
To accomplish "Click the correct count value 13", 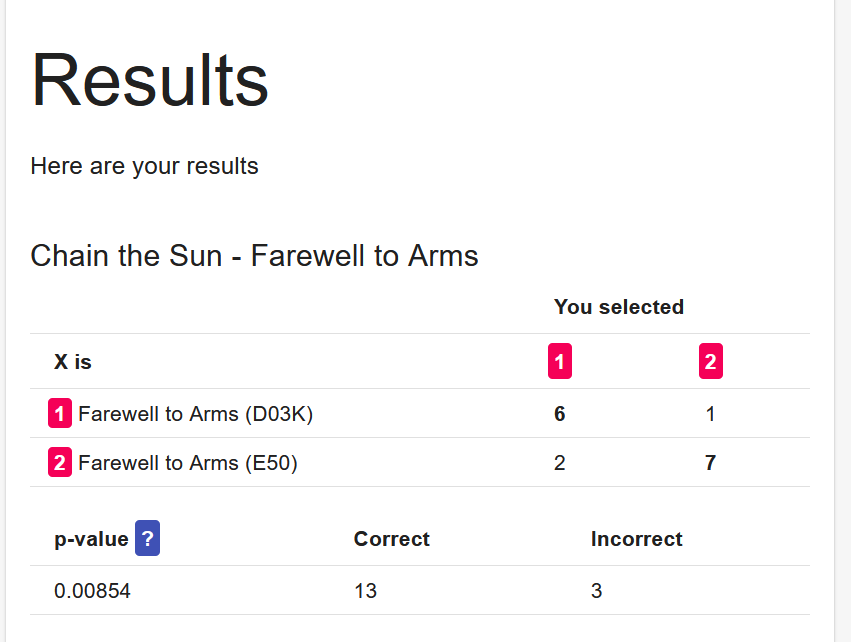I will (365, 591).
